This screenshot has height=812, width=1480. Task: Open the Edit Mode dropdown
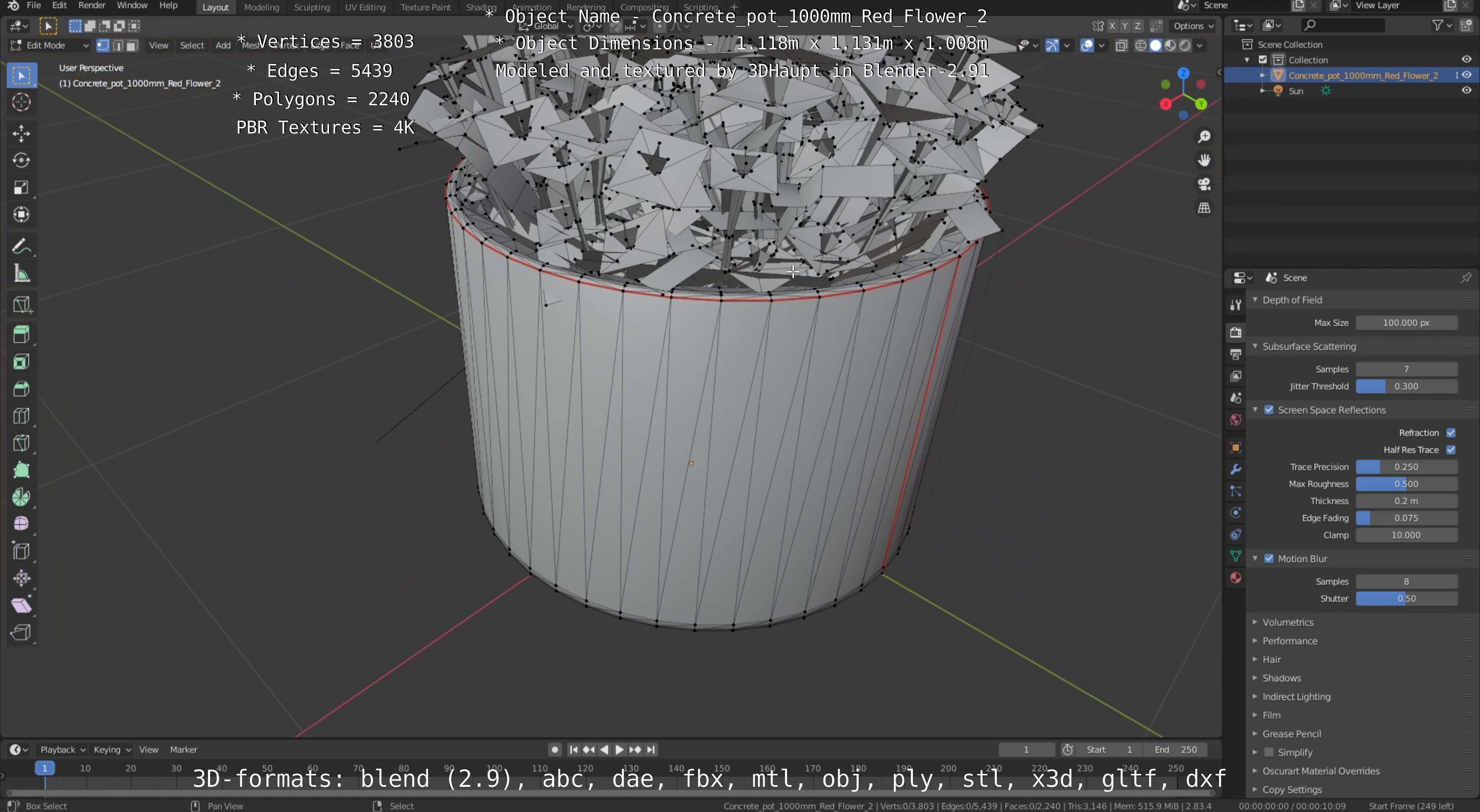click(x=49, y=45)
